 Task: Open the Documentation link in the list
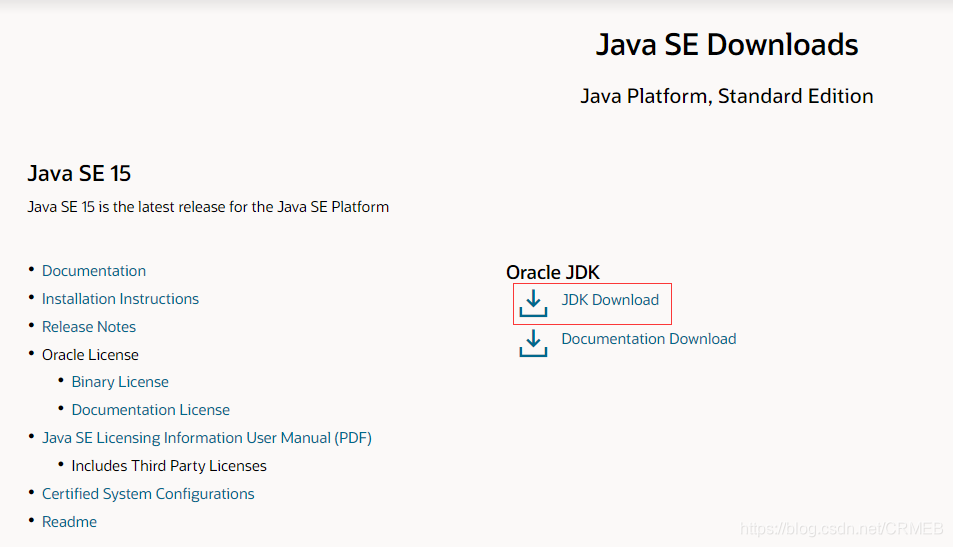(94, 270)
